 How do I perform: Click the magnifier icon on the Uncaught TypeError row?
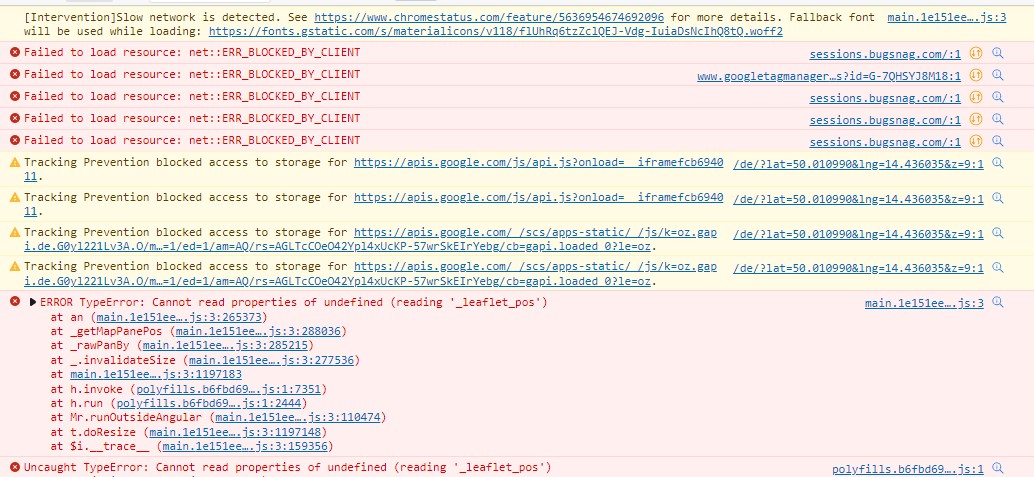997,468
